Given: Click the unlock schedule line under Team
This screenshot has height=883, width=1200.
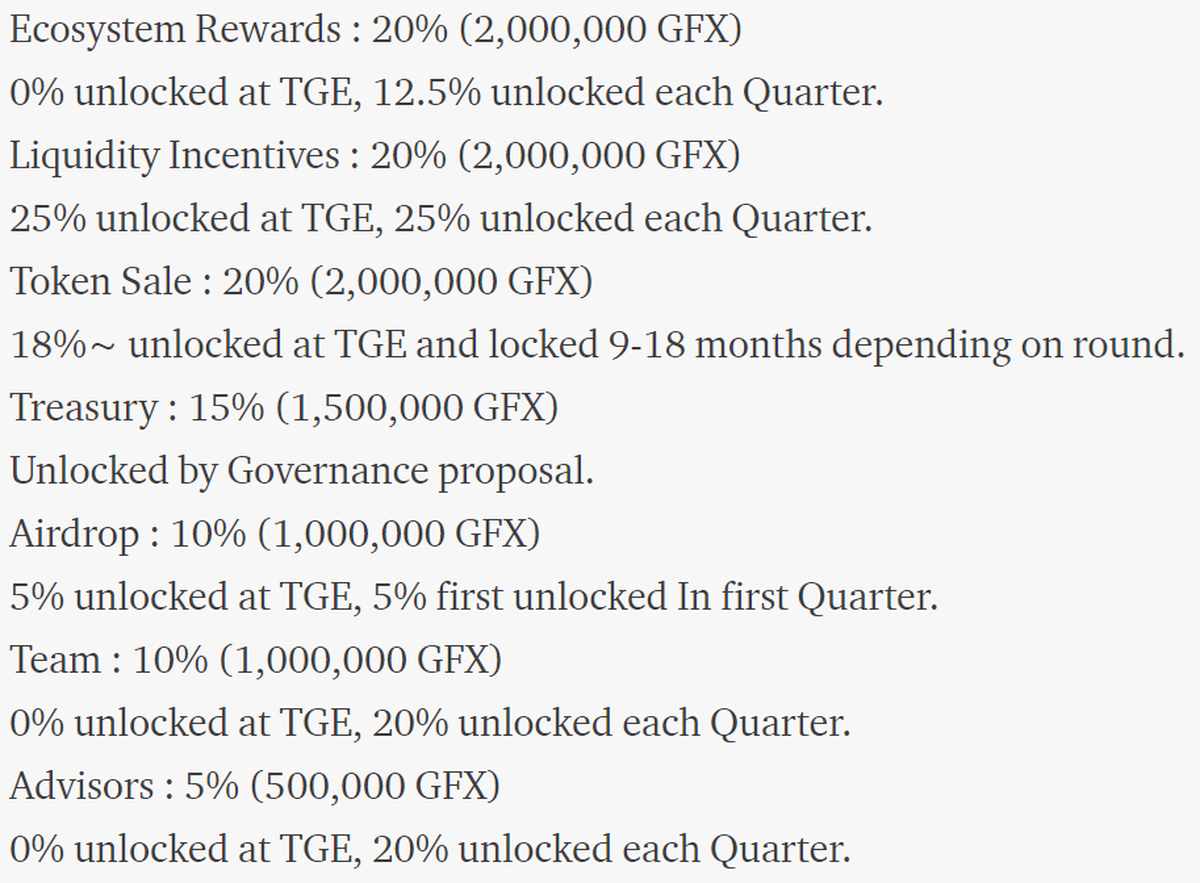Looking at the screenshot, I should [x=430, y=723].
